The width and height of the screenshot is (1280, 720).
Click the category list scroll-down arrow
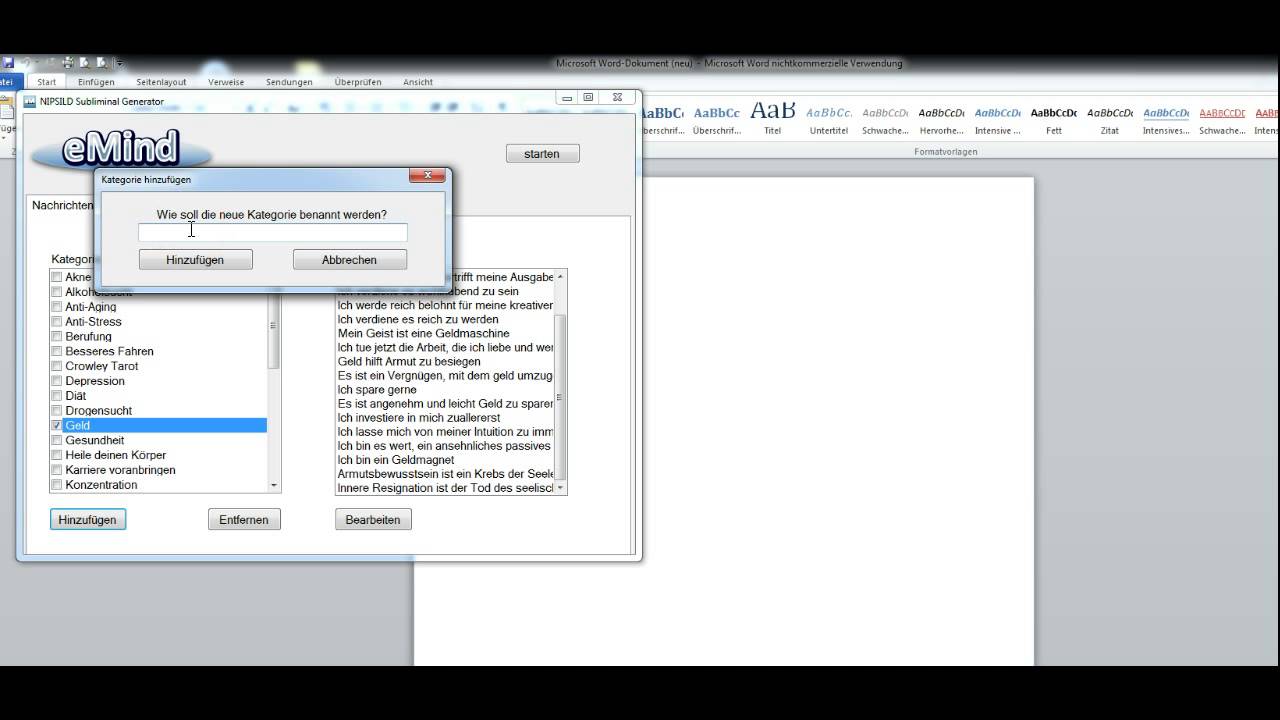pos(274,485)
